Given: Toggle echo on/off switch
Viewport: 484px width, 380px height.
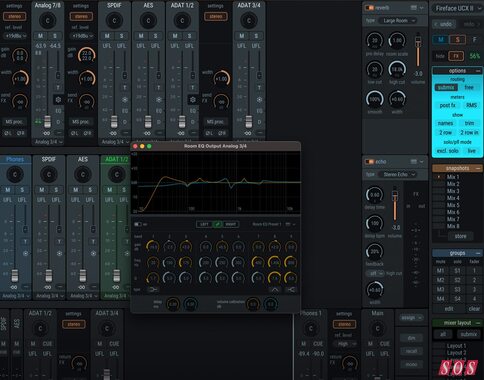Looking at the screenshot, I should [x=369, y=162].
